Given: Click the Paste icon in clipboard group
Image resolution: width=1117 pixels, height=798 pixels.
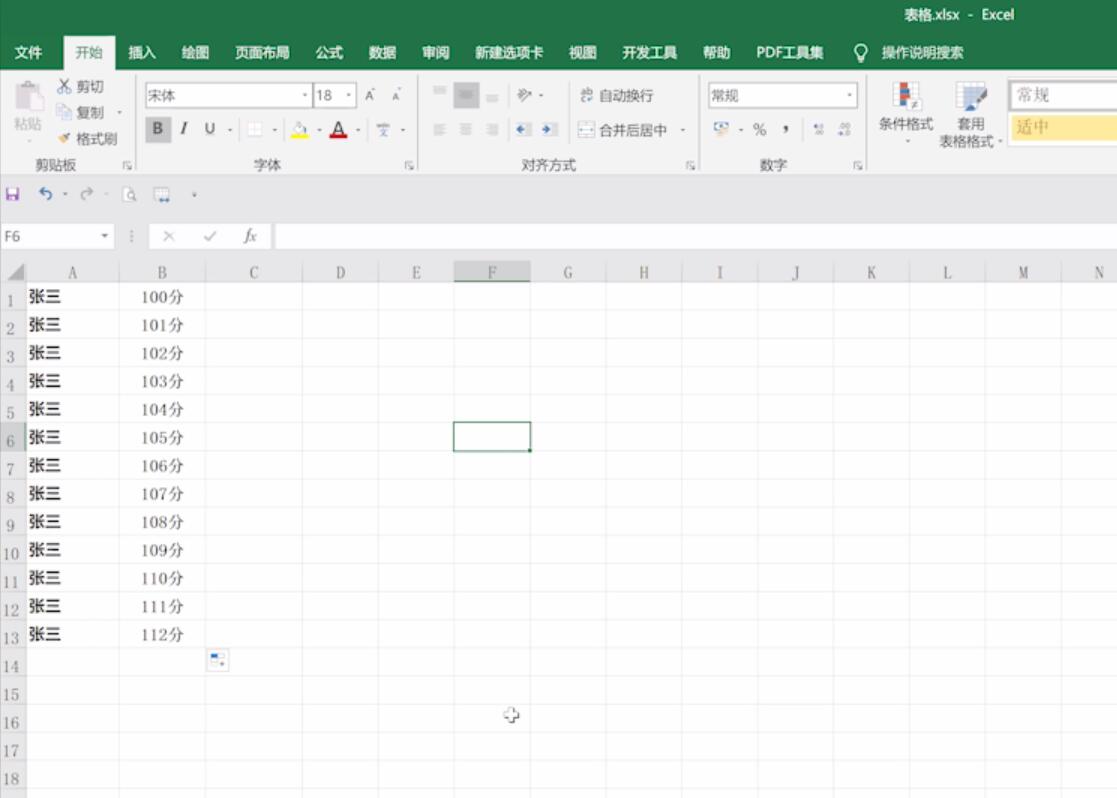Looking at the screenshot, I should [x=28, y=97].
